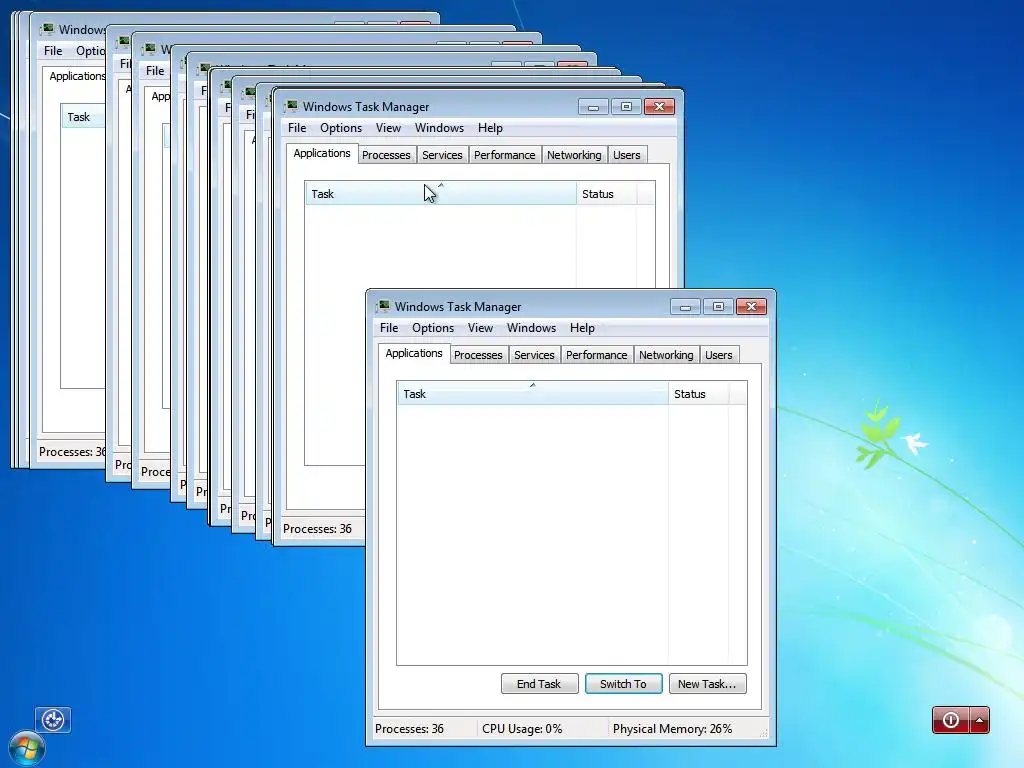Open Windows menu in front Task Manager
The width and height of the screenshot is (1024, 768).
531,328
